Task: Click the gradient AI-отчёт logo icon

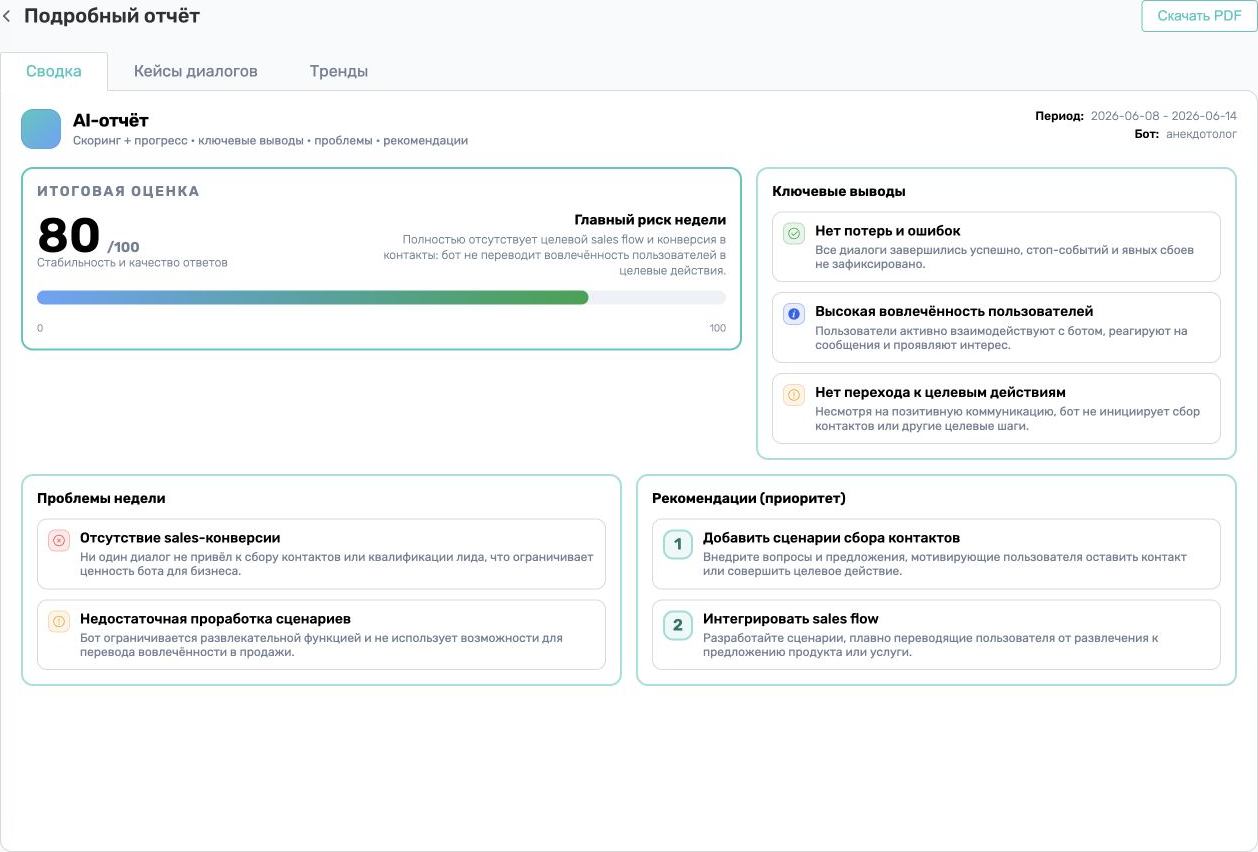Action: (x=41, y=129)
